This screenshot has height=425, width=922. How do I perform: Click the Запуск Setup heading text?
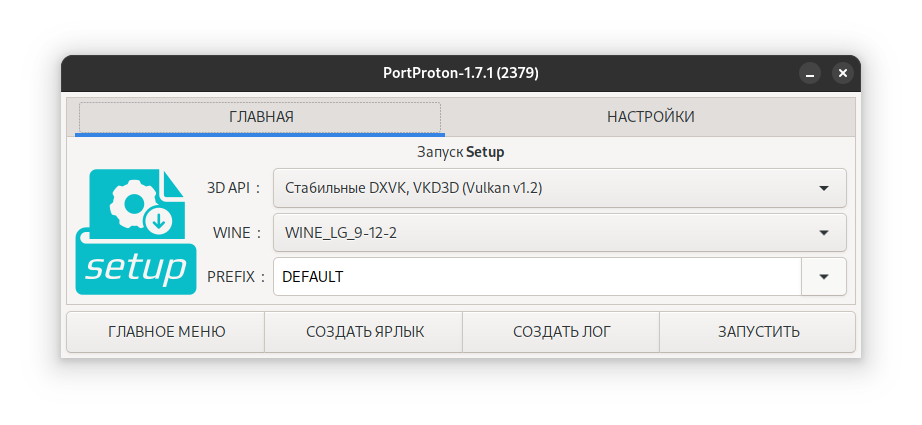pyautogui.click(x=460, y=152)
